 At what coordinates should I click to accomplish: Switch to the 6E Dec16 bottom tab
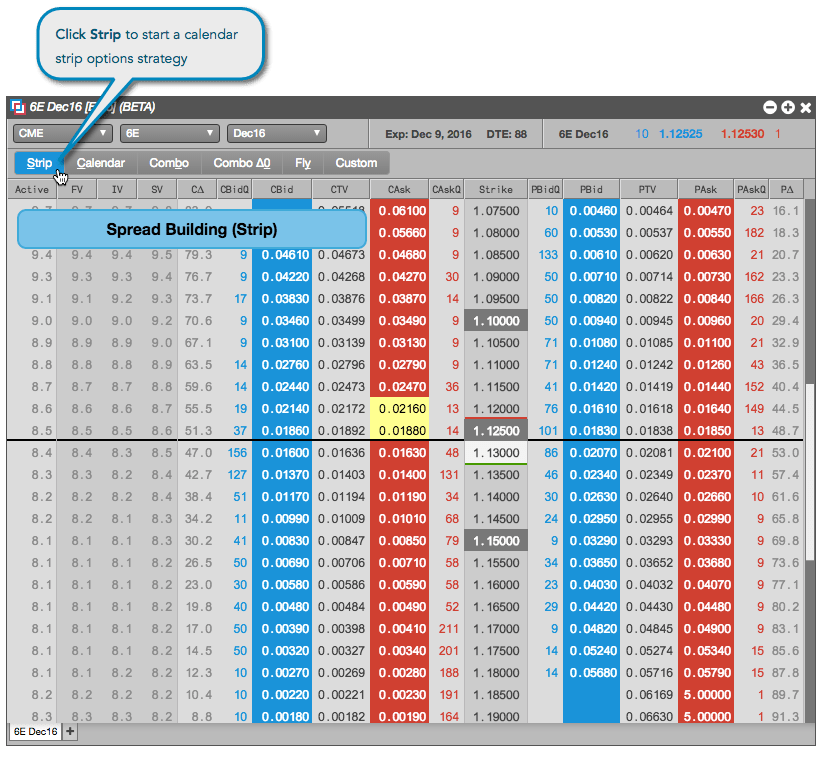coord(35,732)
